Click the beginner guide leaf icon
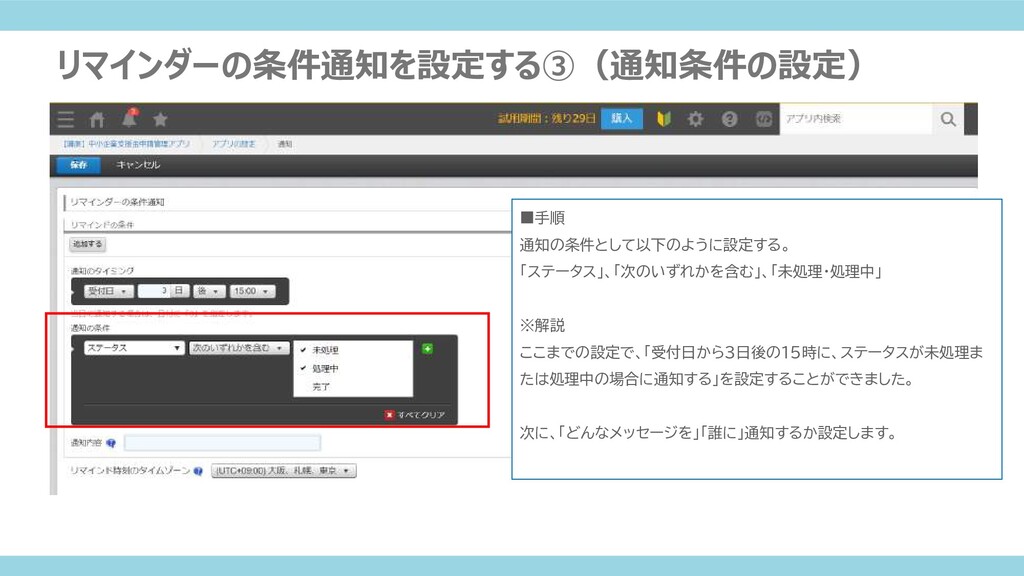Viewport: 1024px width, 576px height. pos(664,119)
